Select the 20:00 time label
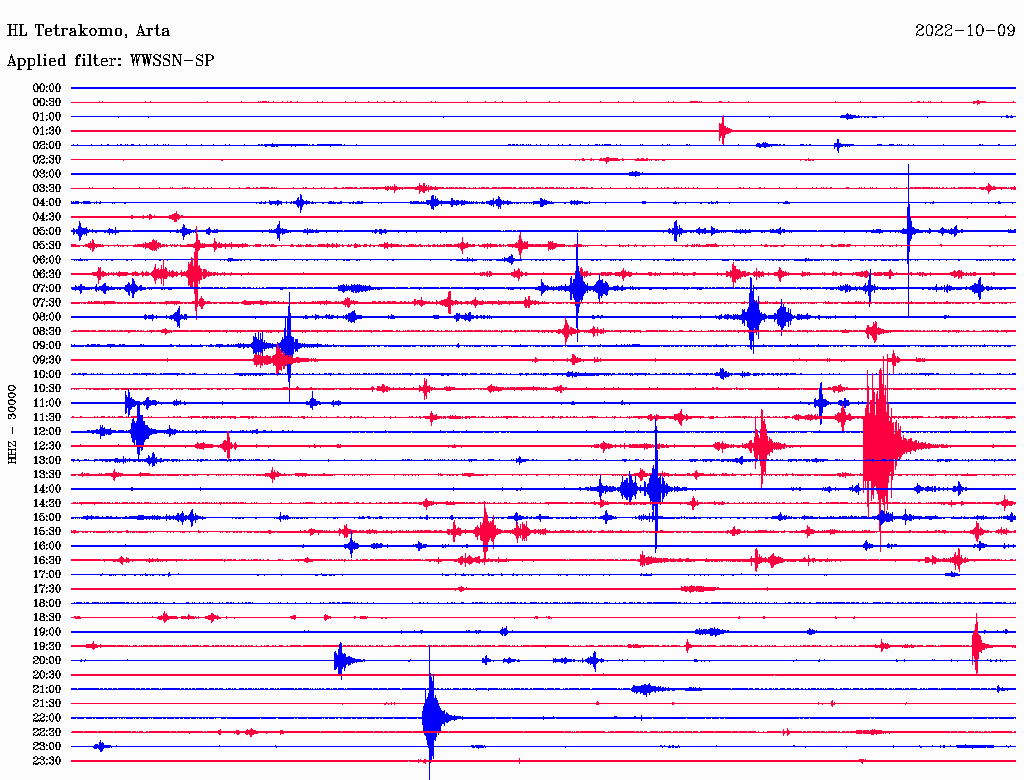The width and height of the screenshot is (1024, 780). (47, 660)
